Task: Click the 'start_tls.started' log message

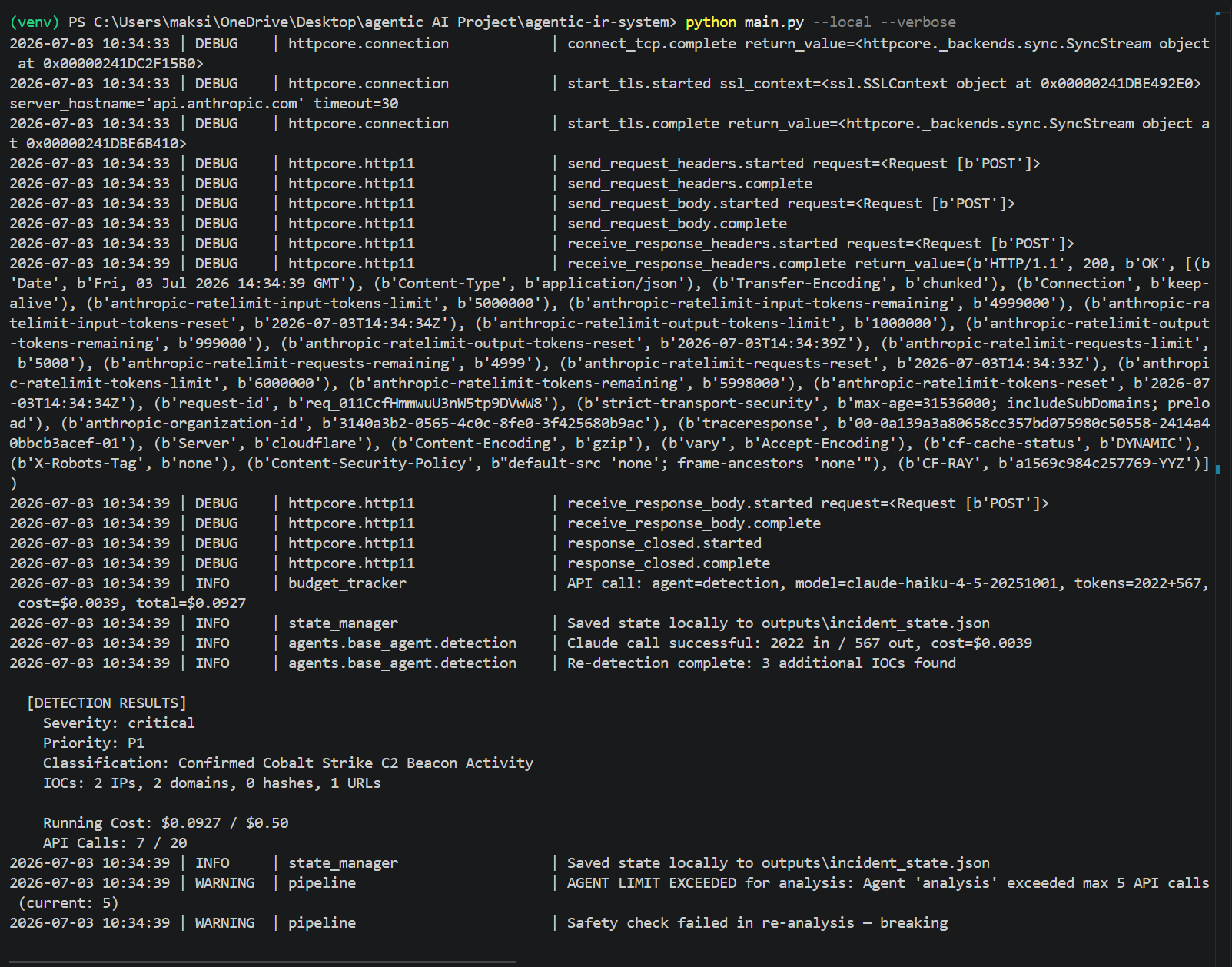Action: pyautogui.click(x=639, y=84)
